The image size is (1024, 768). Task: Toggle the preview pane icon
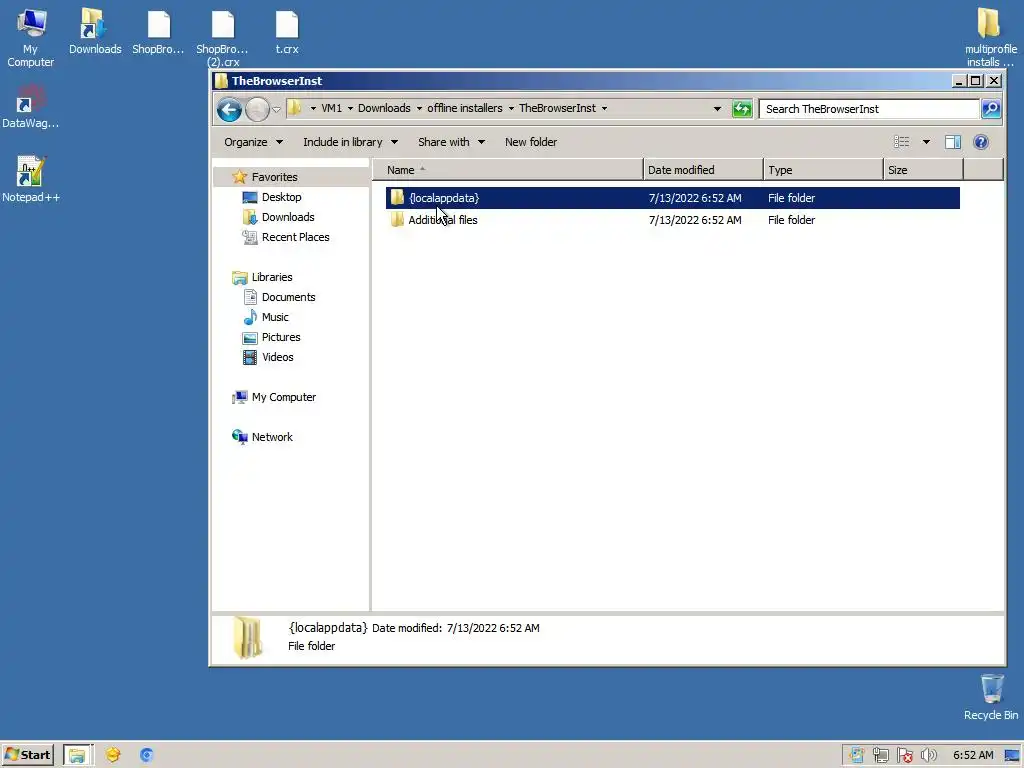pos(953,142)
